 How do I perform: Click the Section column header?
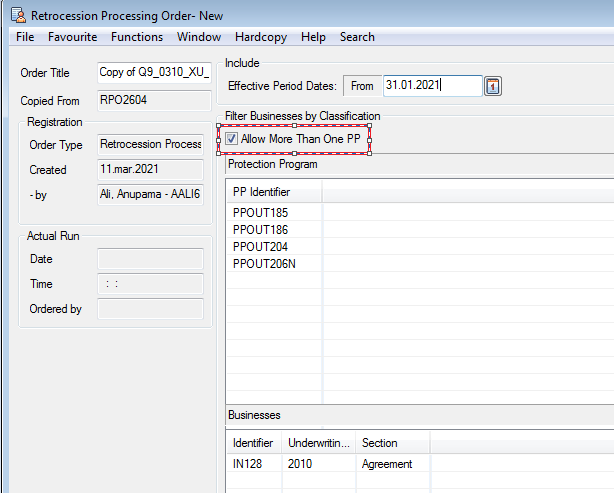(x=380, y=442)
